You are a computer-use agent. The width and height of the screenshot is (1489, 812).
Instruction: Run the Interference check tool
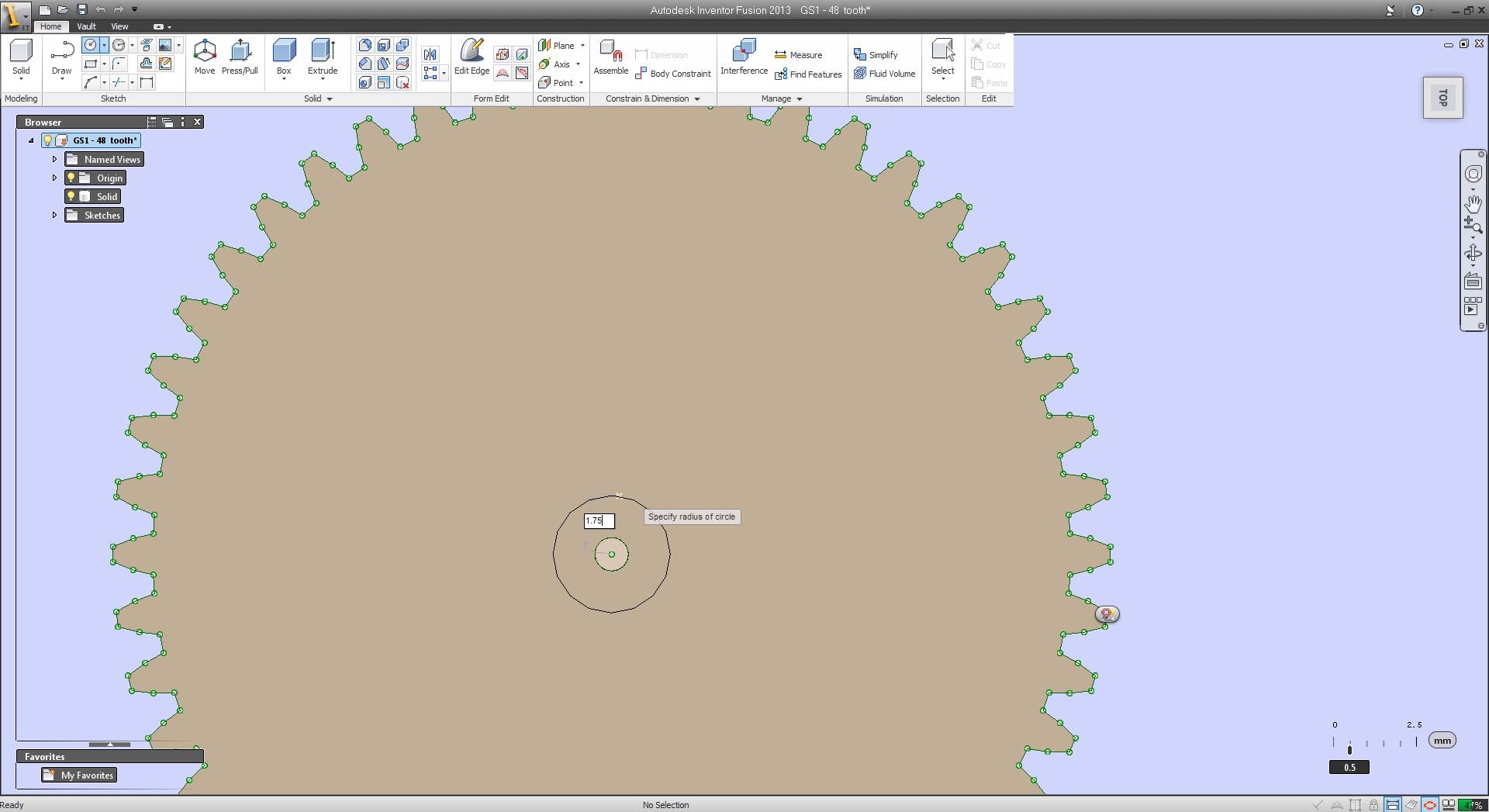(x=743, y=56)
